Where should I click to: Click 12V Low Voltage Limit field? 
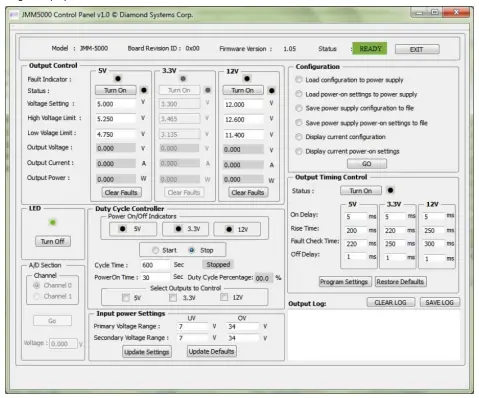[244, 135]
